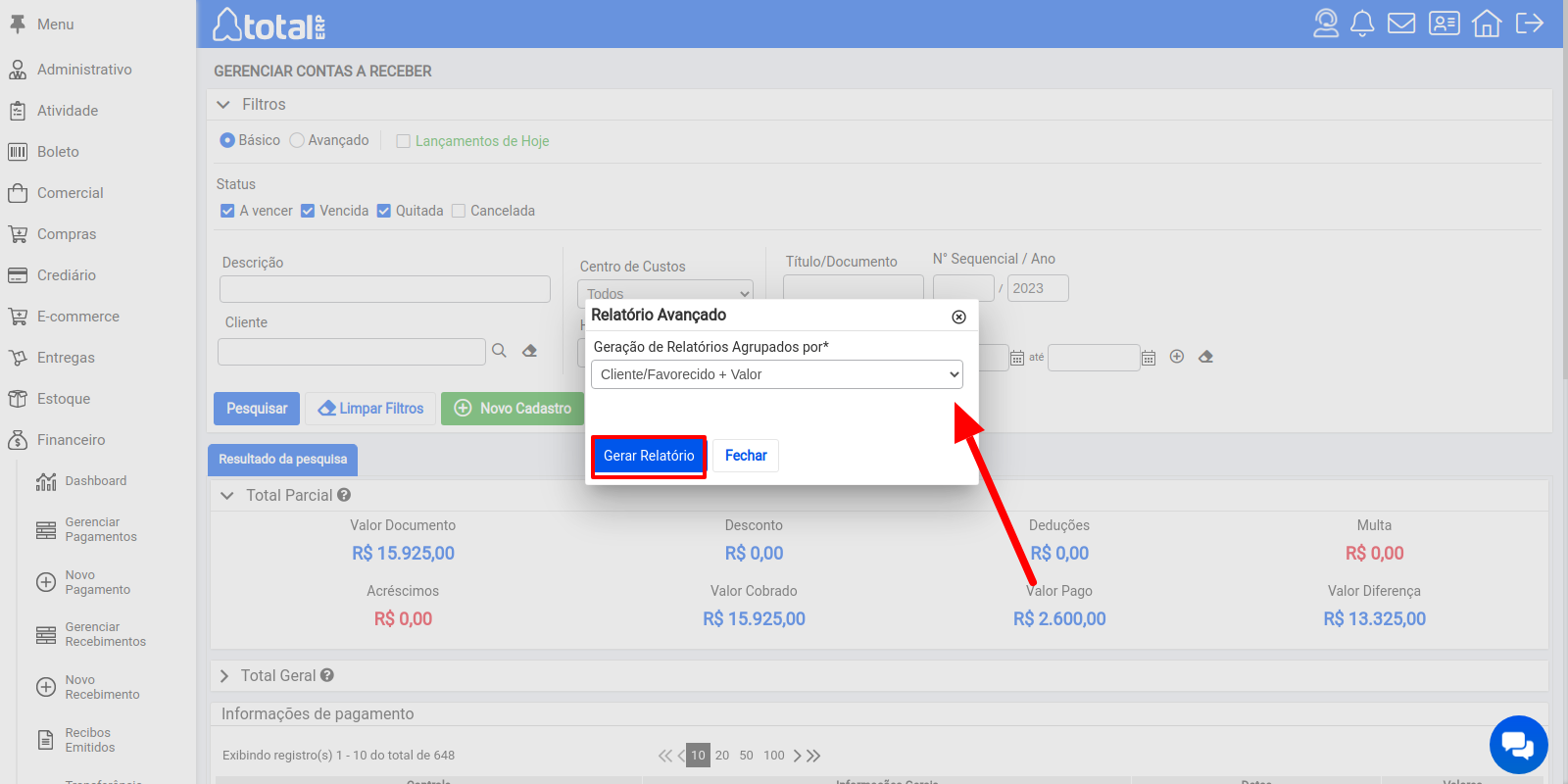Open the Cliente/Favorecido + Valor dropdown
The height and width of the screenshot is (784, 1568).
point(776,374)
